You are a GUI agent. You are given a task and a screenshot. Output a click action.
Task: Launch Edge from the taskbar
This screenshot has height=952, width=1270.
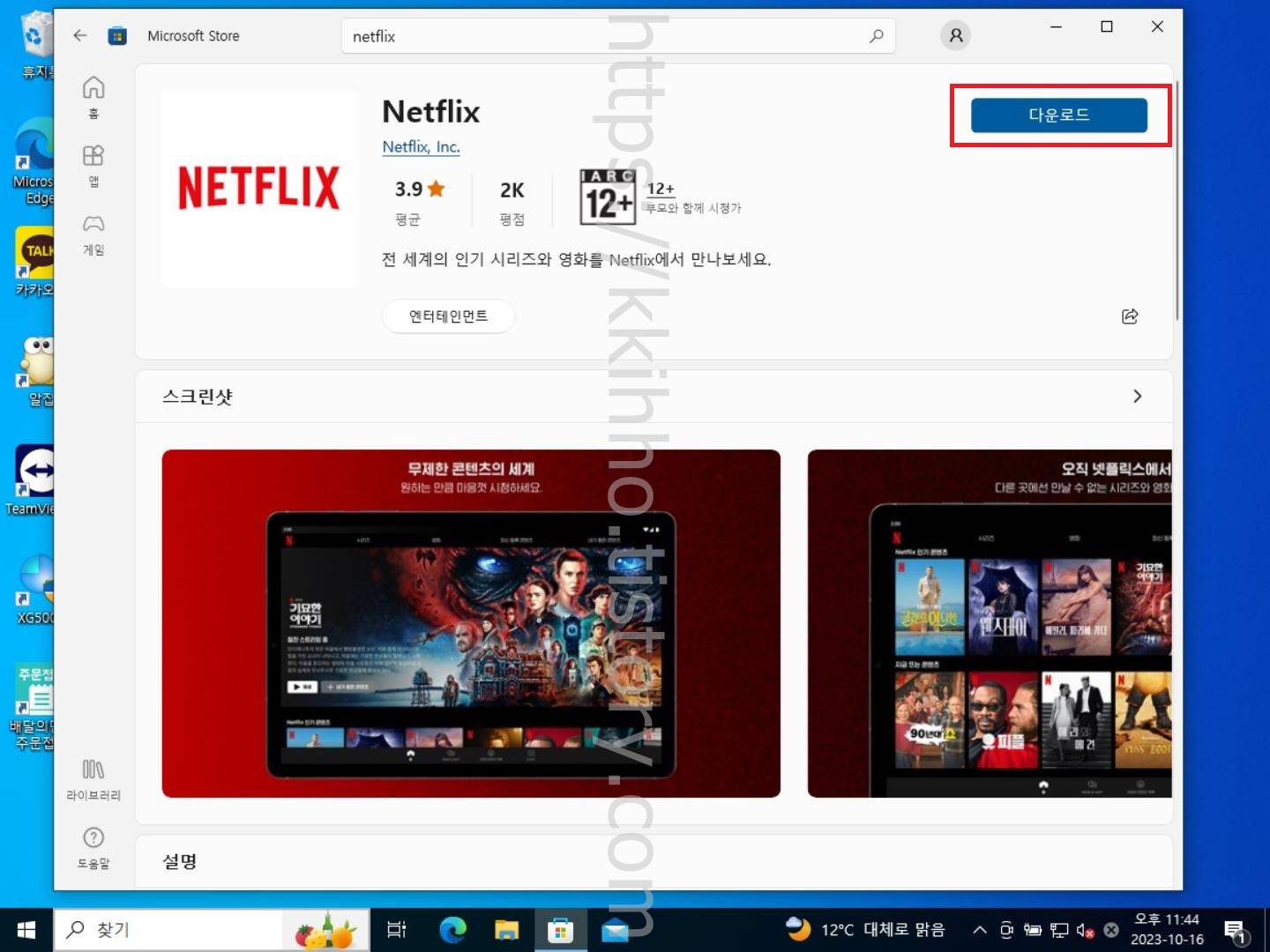(x=452, y=930)
